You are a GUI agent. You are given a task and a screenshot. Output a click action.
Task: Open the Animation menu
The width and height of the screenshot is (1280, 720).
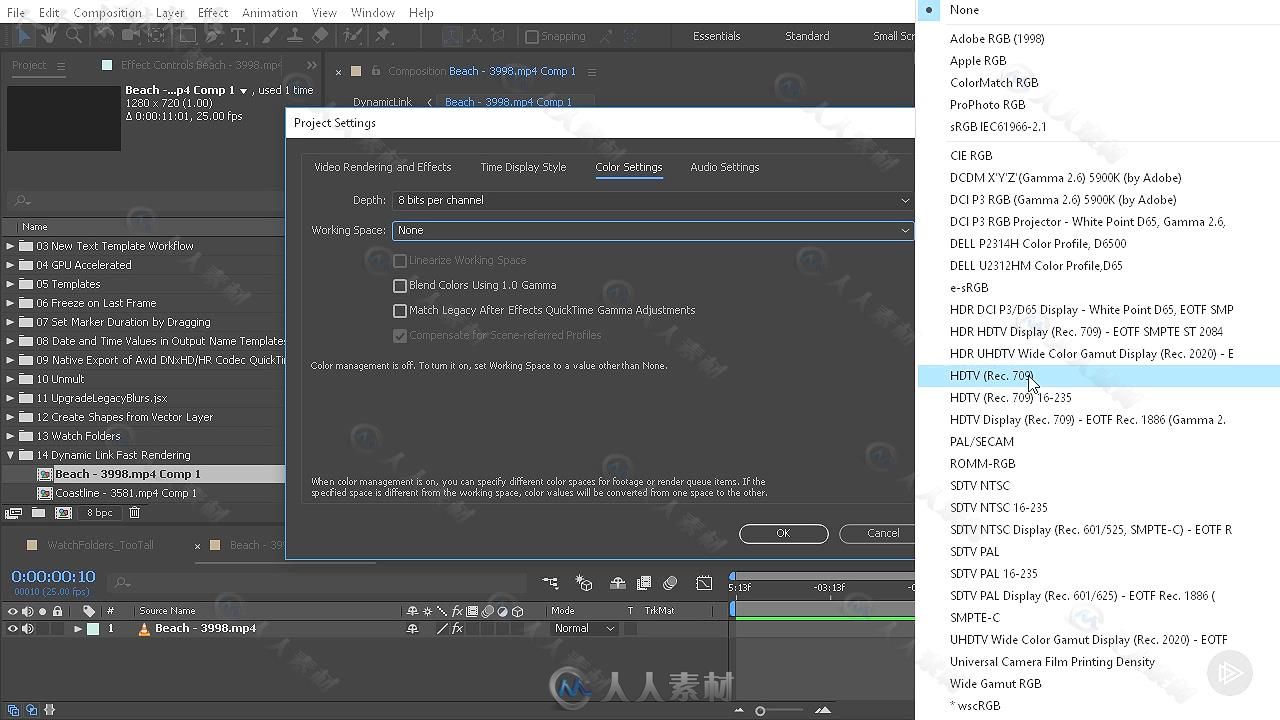pos(269,13)
